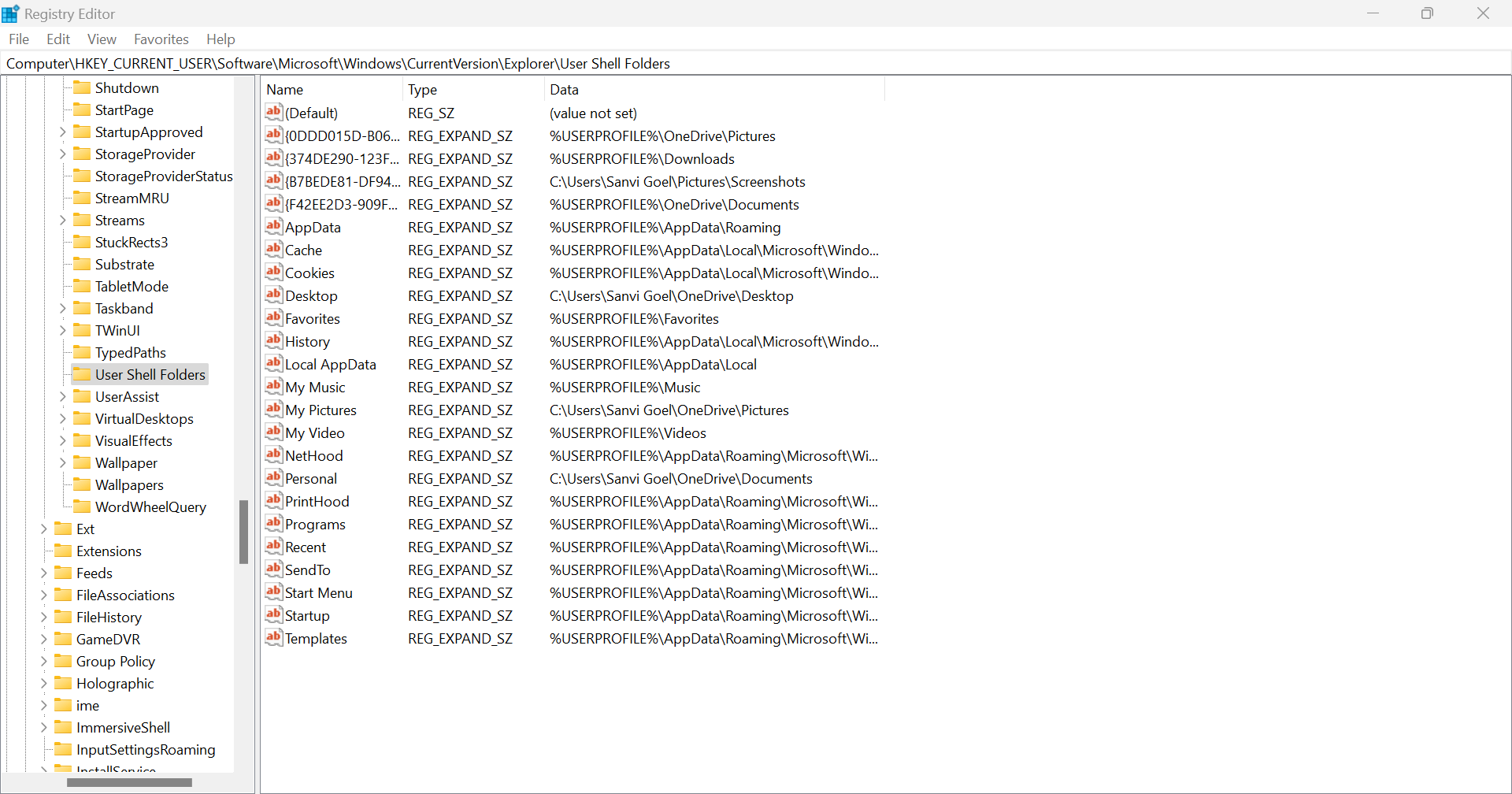Select the Start Menu value row

[573, 592]
